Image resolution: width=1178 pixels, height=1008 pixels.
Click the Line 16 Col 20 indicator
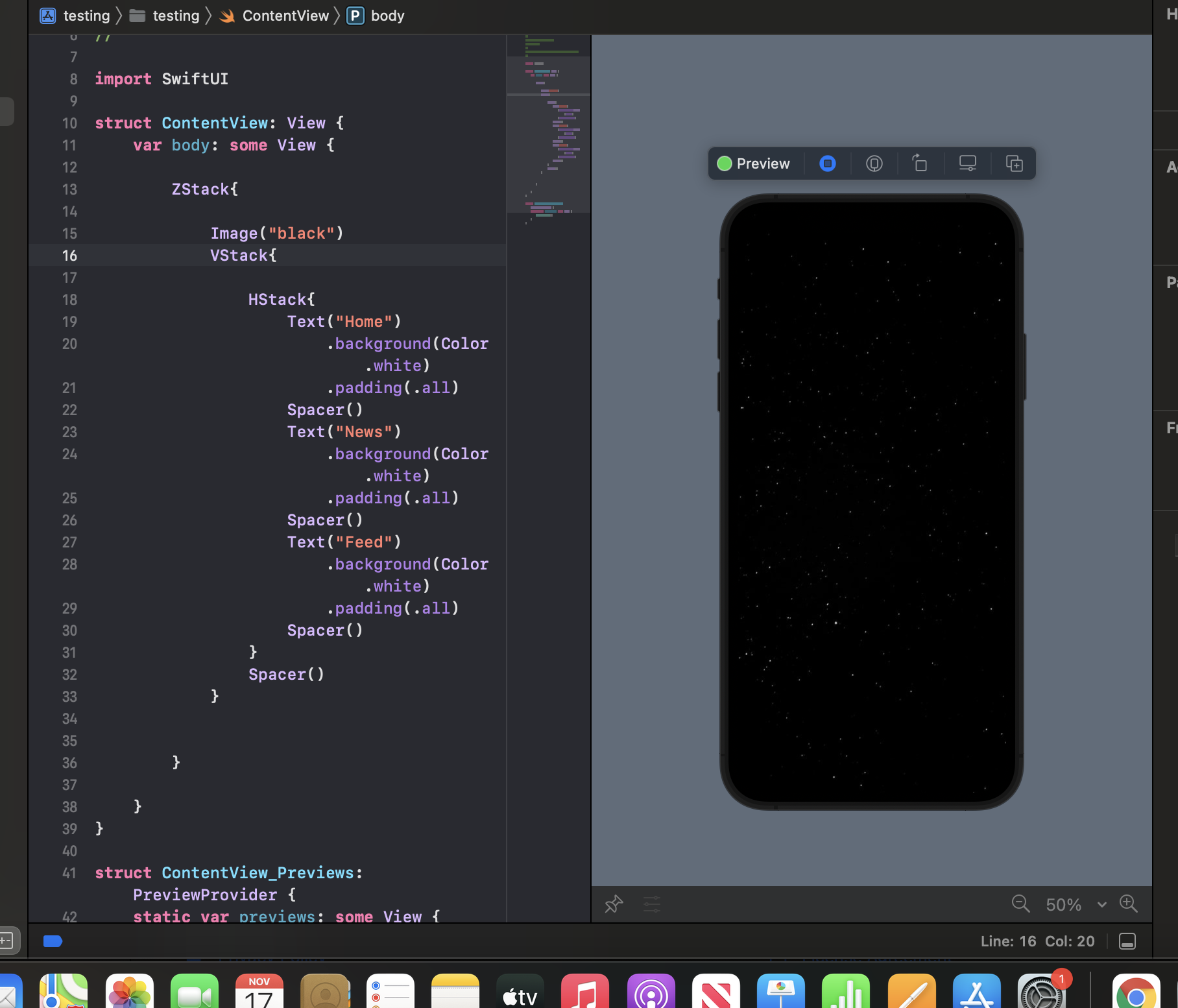tap(1037, 941)
